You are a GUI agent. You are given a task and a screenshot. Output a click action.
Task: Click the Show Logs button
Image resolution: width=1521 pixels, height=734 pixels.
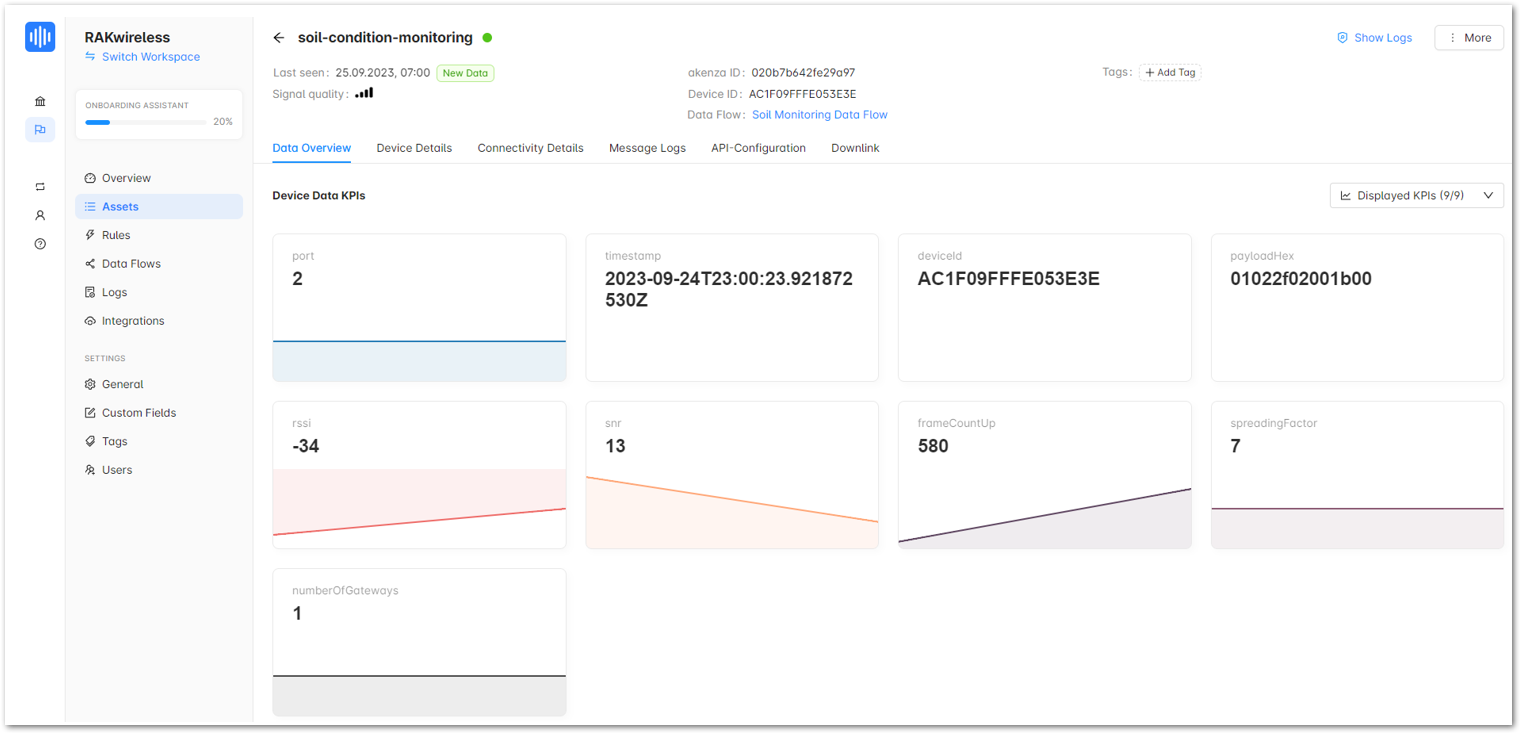click(x=1374, y=38)
